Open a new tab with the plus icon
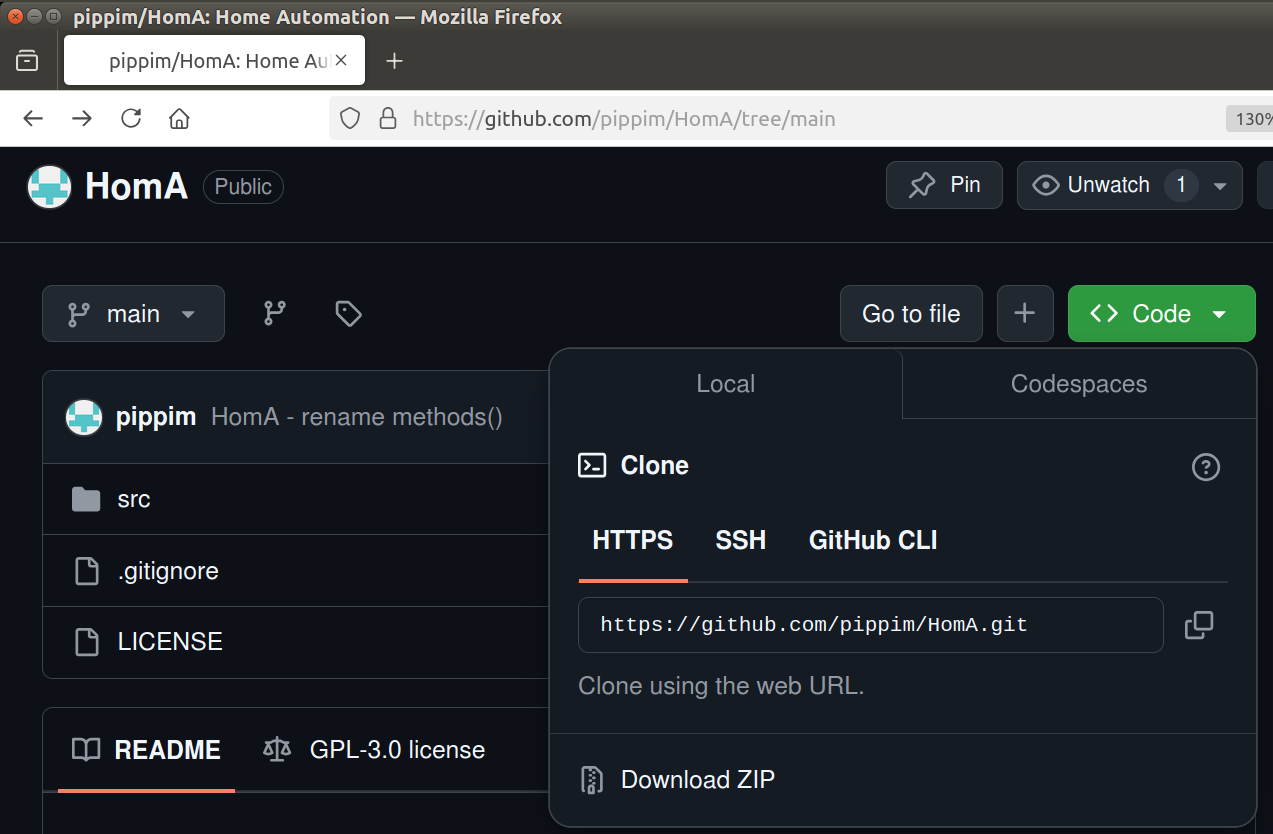 coord(394,61)
